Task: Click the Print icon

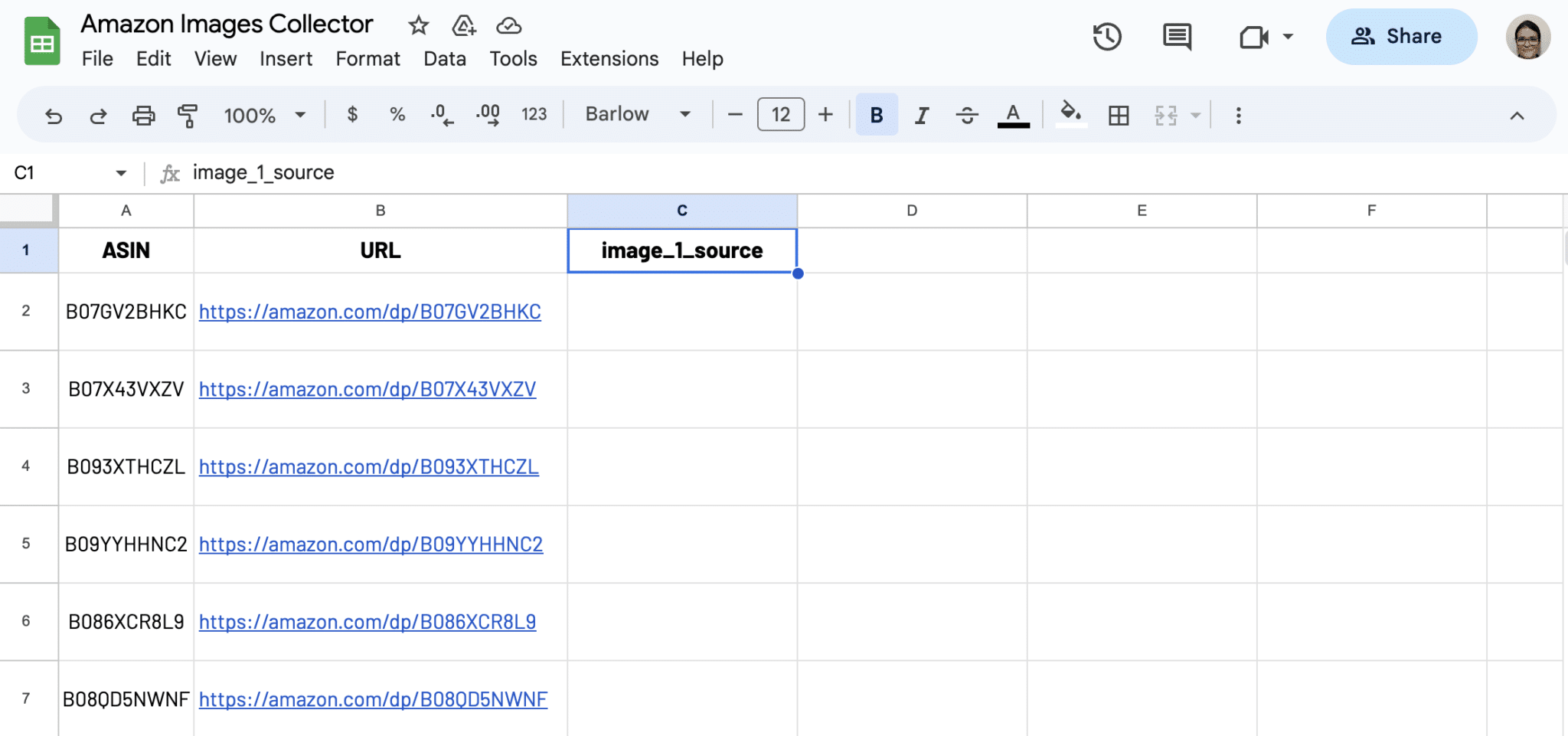Action: coord(143,115)
